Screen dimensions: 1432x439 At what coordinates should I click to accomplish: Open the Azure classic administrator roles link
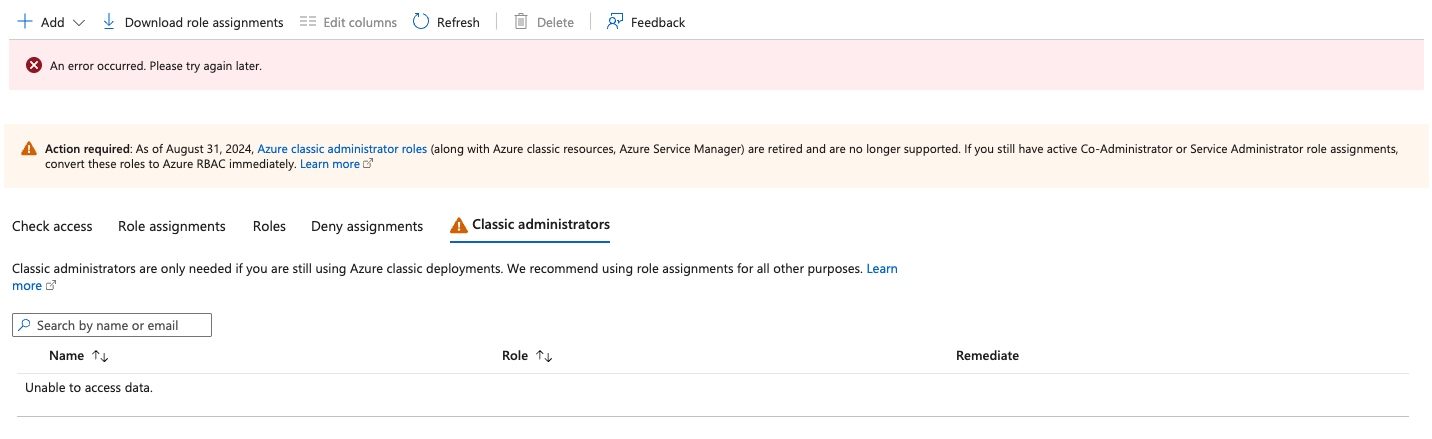342,149
